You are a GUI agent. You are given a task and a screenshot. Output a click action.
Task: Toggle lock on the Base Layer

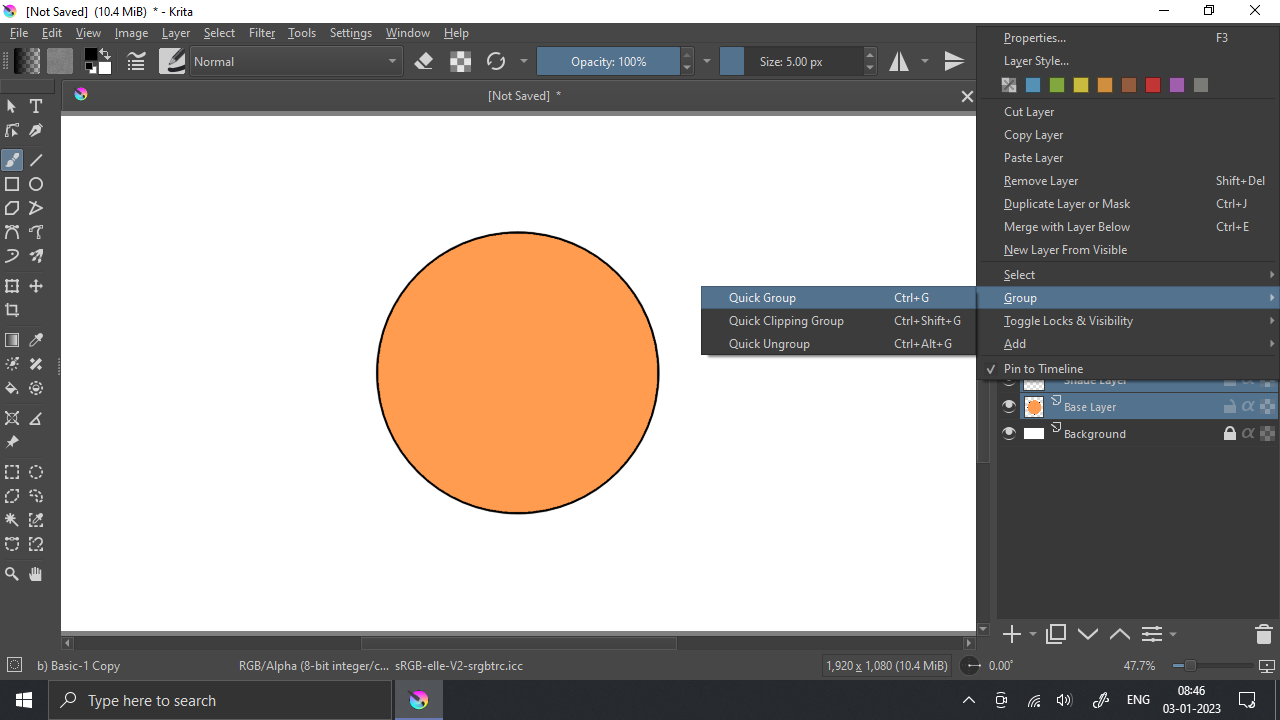coord(1230,407)
